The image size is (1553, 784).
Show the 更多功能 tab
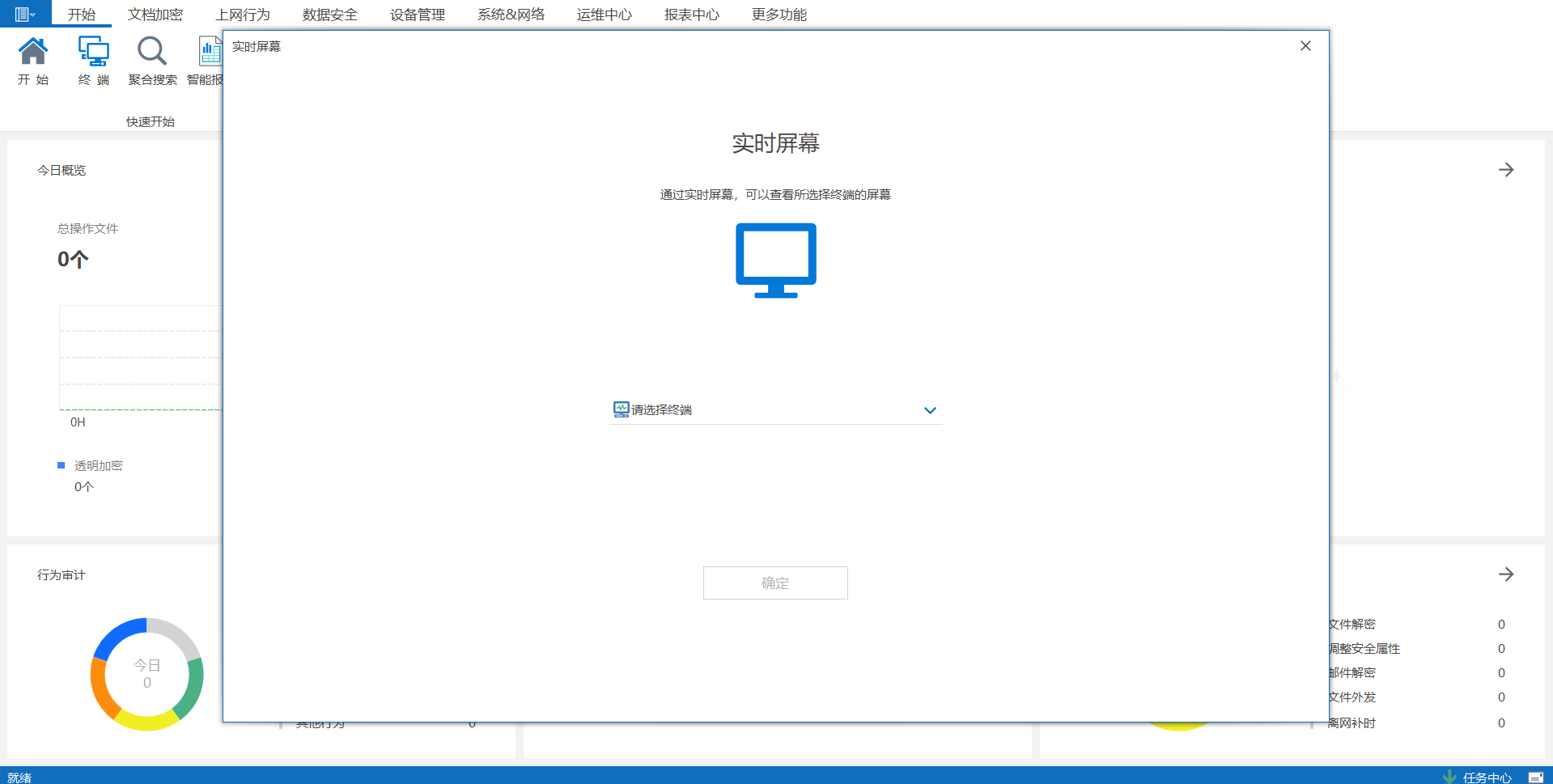(779, 15)
